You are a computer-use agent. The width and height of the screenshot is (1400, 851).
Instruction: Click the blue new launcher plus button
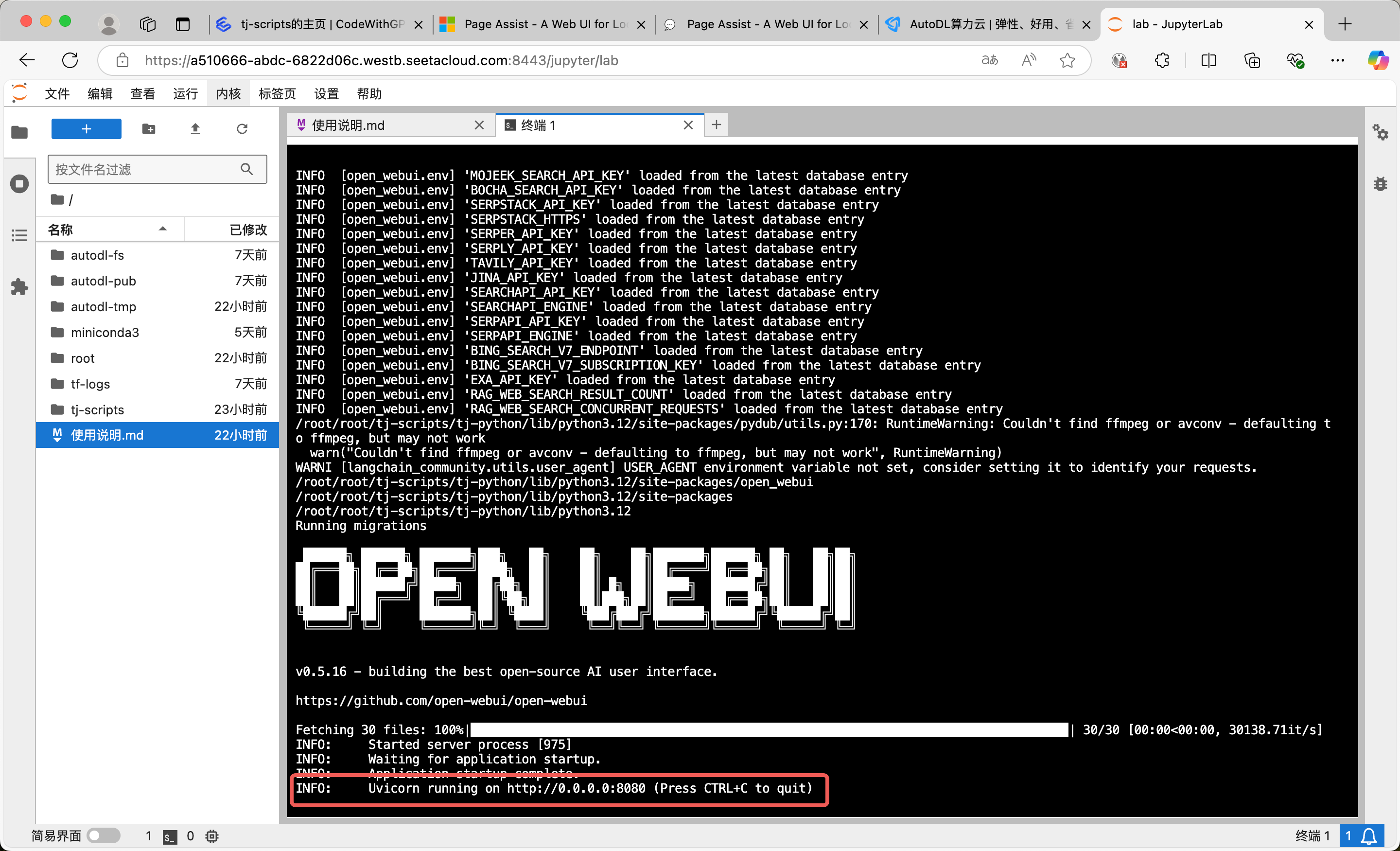(87, 129)
